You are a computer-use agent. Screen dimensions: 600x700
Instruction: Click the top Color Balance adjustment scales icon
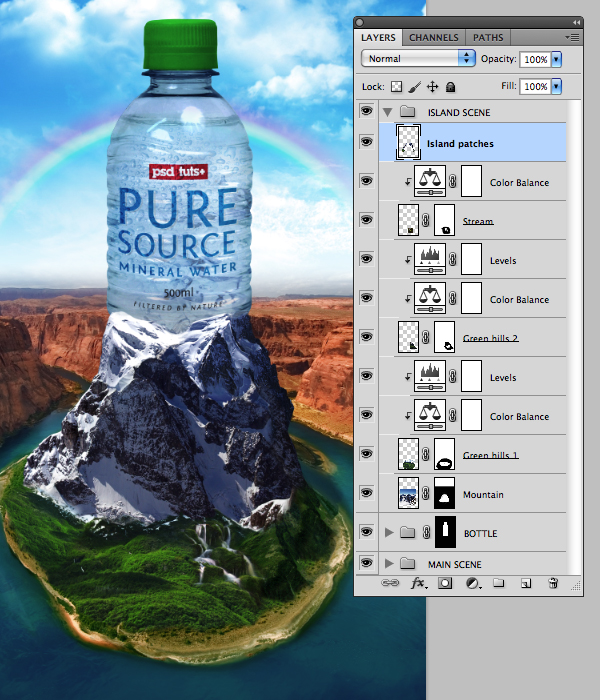pyautogui.click(x=430, y=181)
